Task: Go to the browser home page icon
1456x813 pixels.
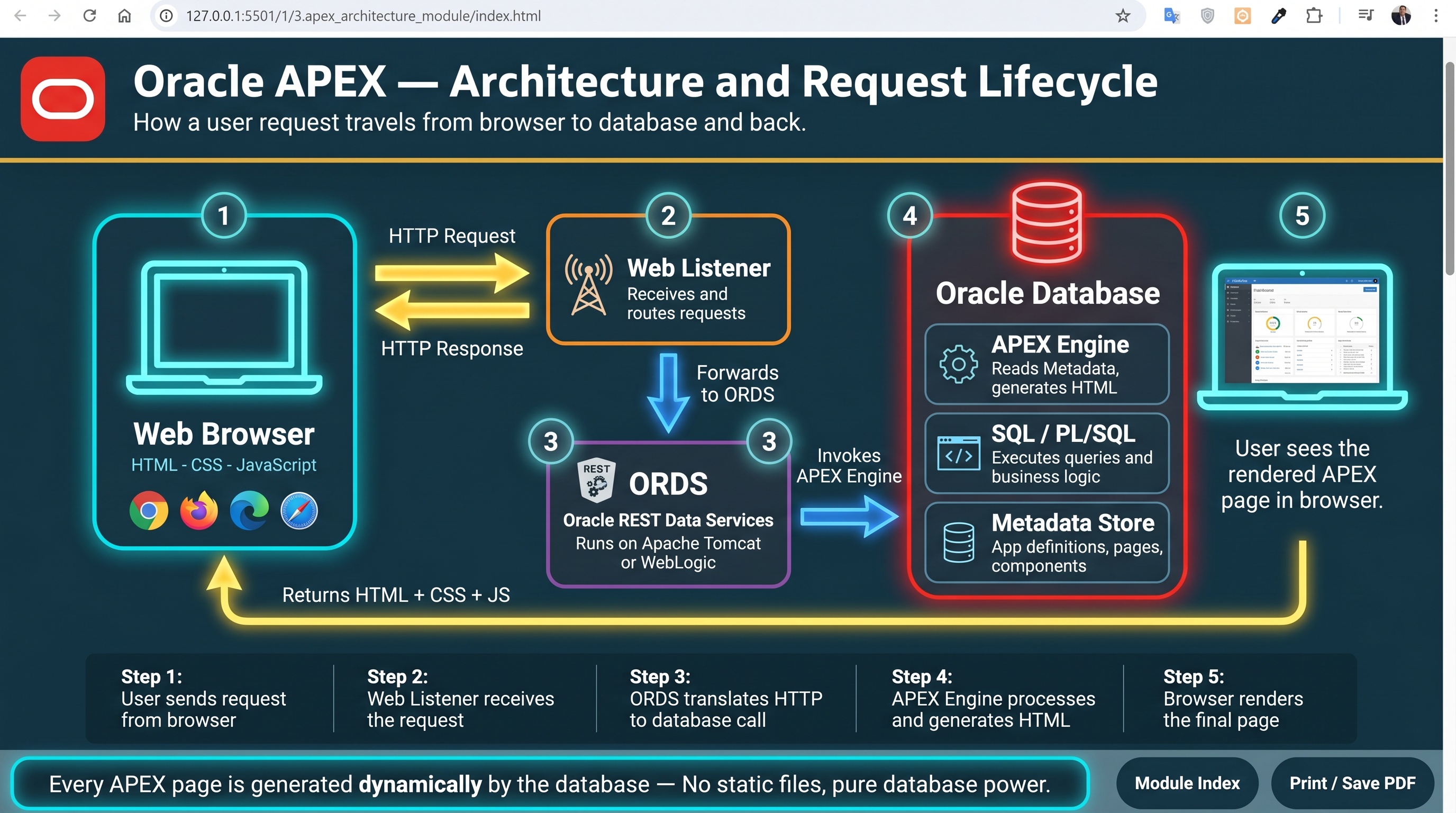Action: [x=124, y=16]
